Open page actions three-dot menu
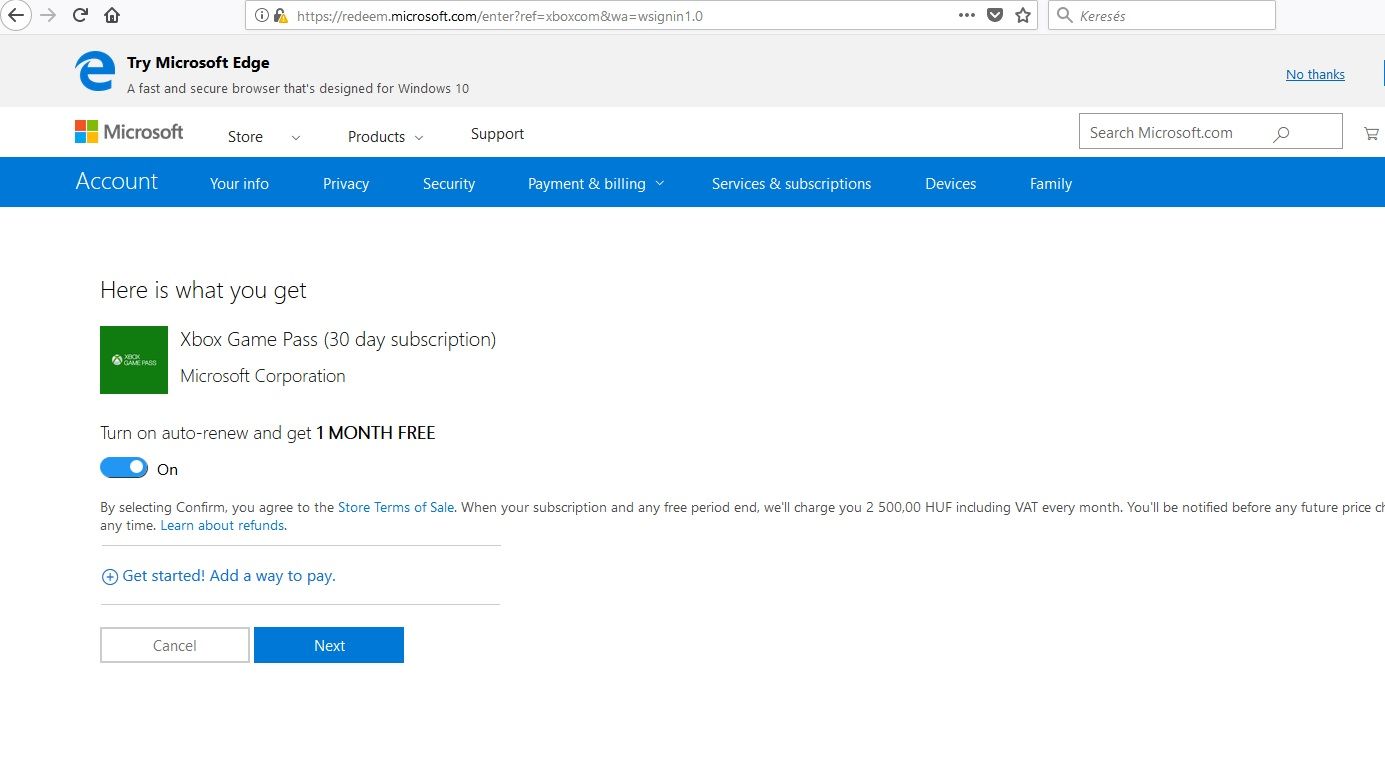The image size is (1385, 763). pos(966,15)
